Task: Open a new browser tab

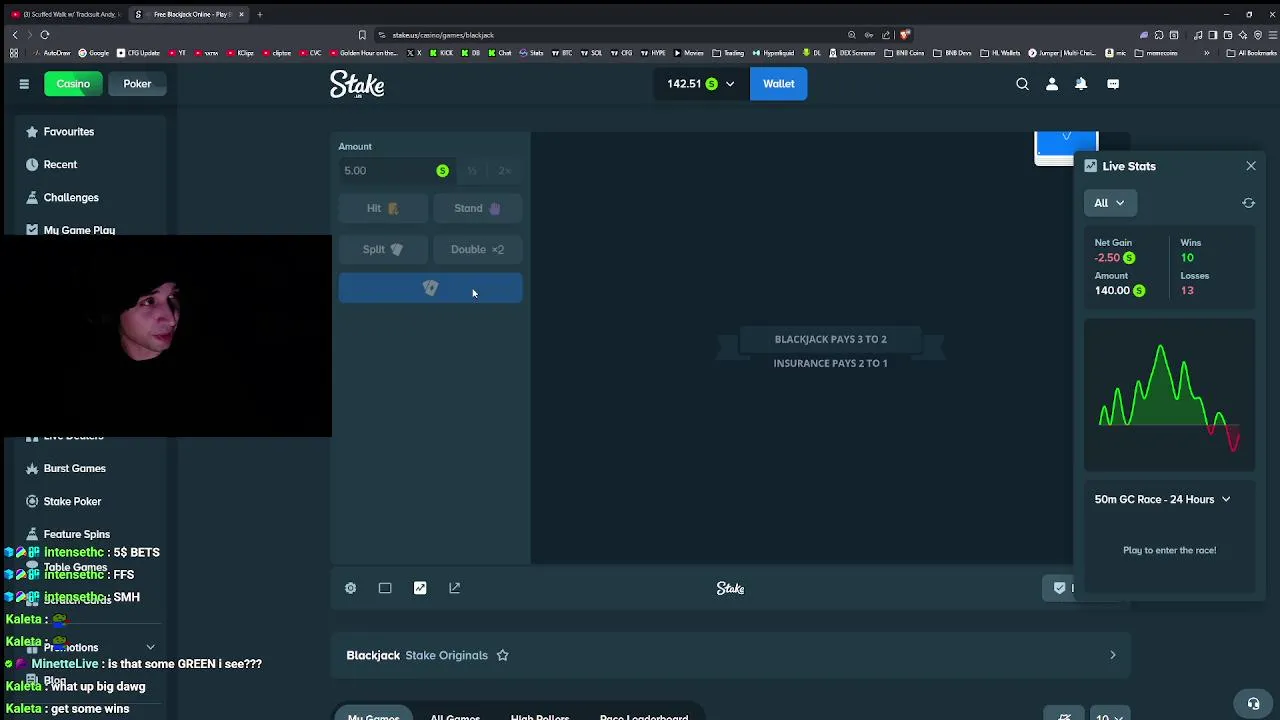Action: [259, 14]
